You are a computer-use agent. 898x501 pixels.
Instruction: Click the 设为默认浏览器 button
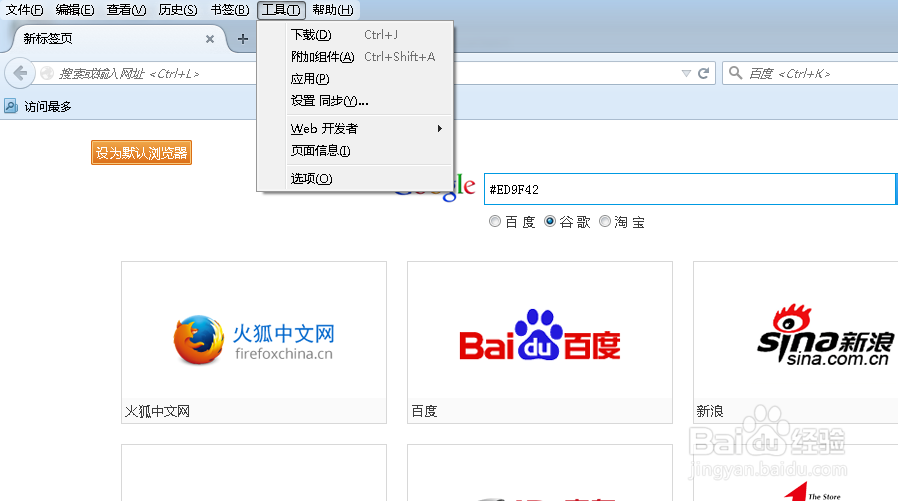coord(141,153)
